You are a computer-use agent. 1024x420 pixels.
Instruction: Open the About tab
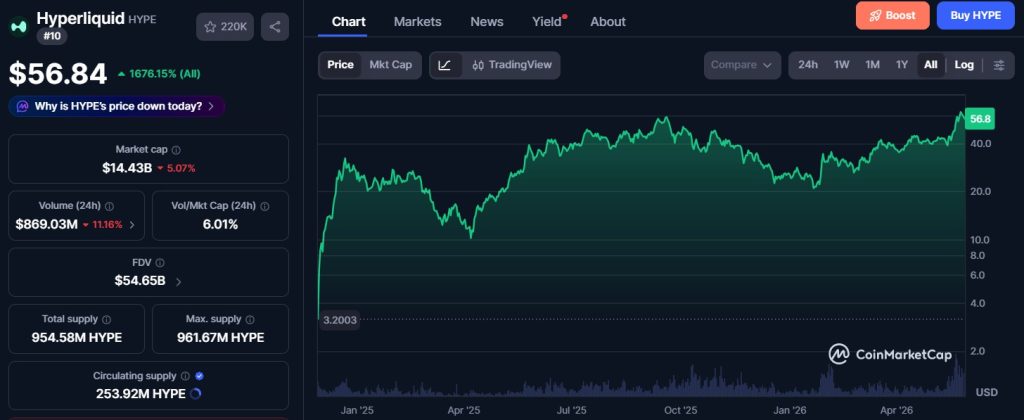point(608,22)
